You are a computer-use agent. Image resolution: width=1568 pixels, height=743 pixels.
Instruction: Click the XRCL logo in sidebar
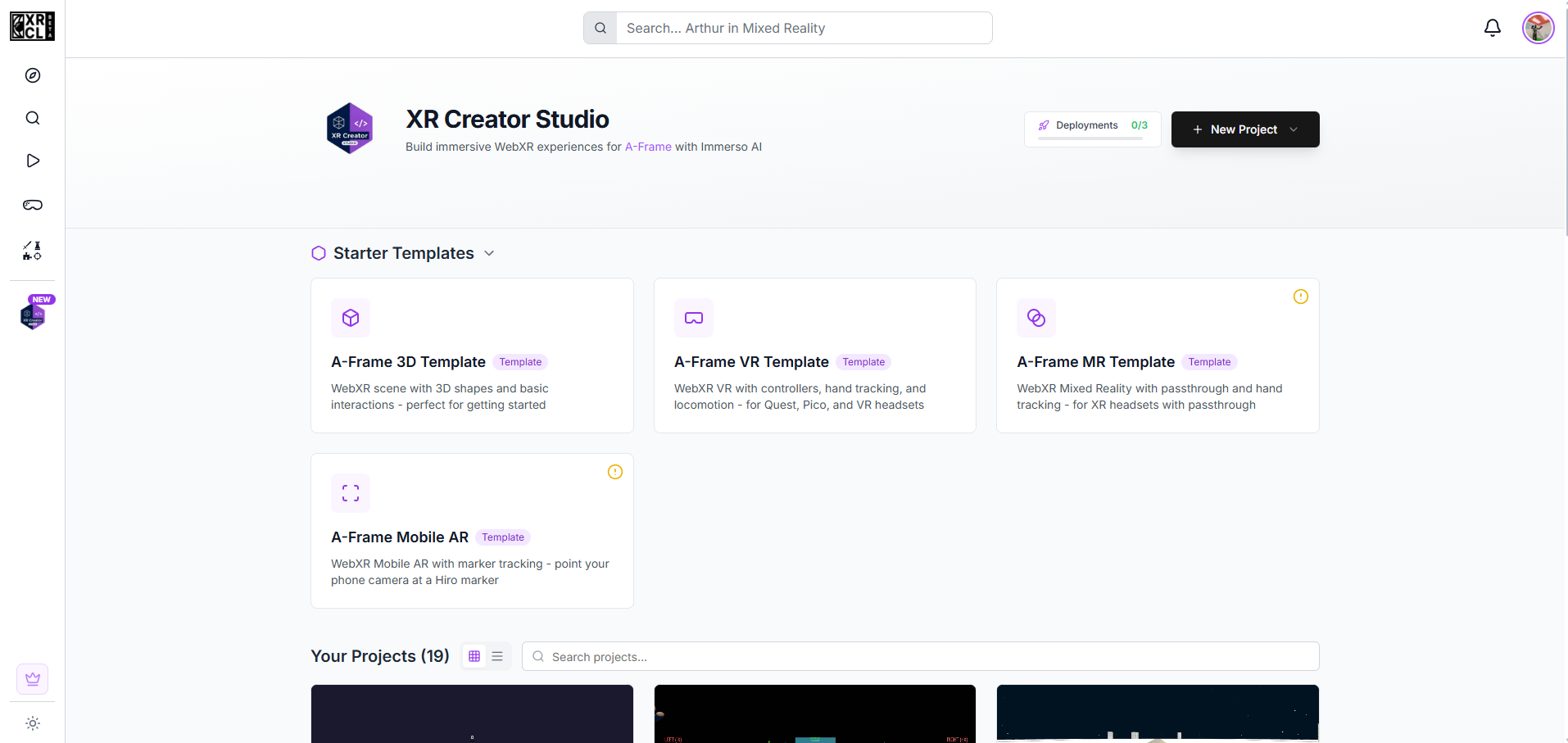[32, 26]
